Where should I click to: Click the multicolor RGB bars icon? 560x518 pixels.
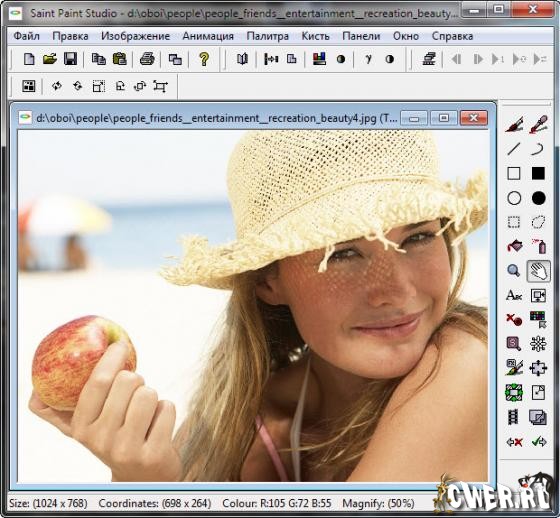(x=319, y=59)
